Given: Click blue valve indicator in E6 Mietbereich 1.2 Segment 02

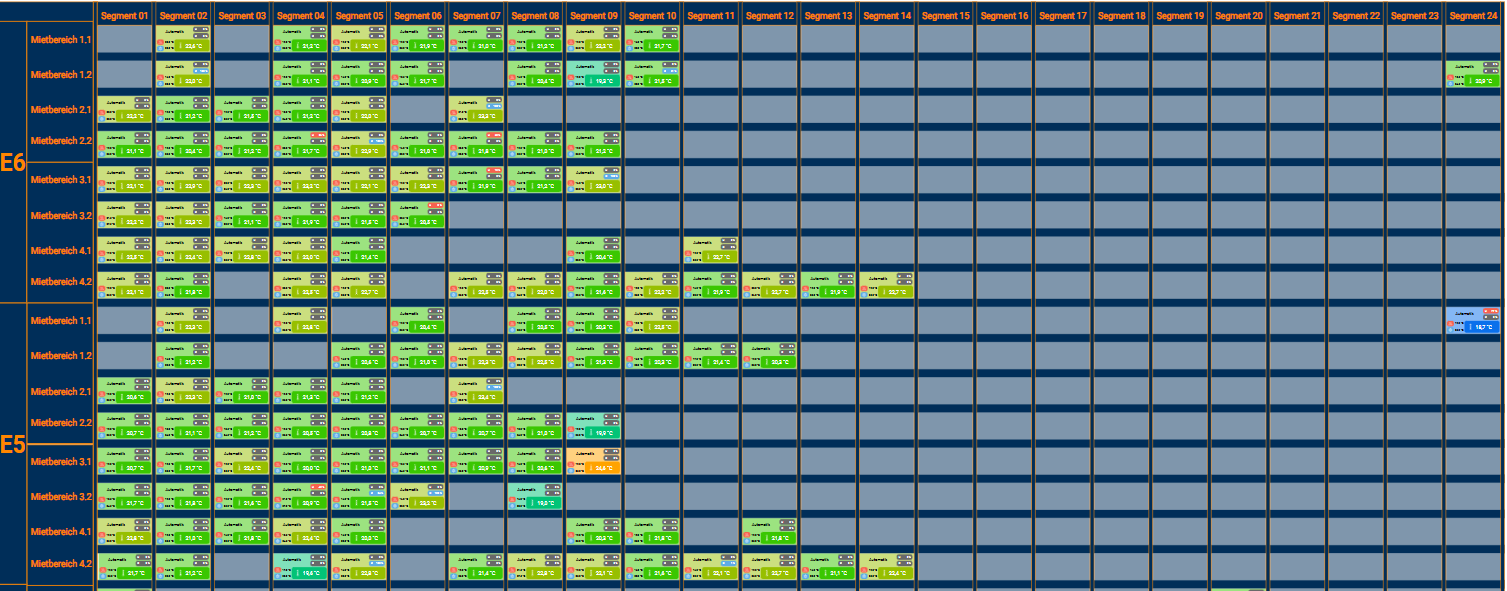Looking at the screenshot, I should click(200, 71).
